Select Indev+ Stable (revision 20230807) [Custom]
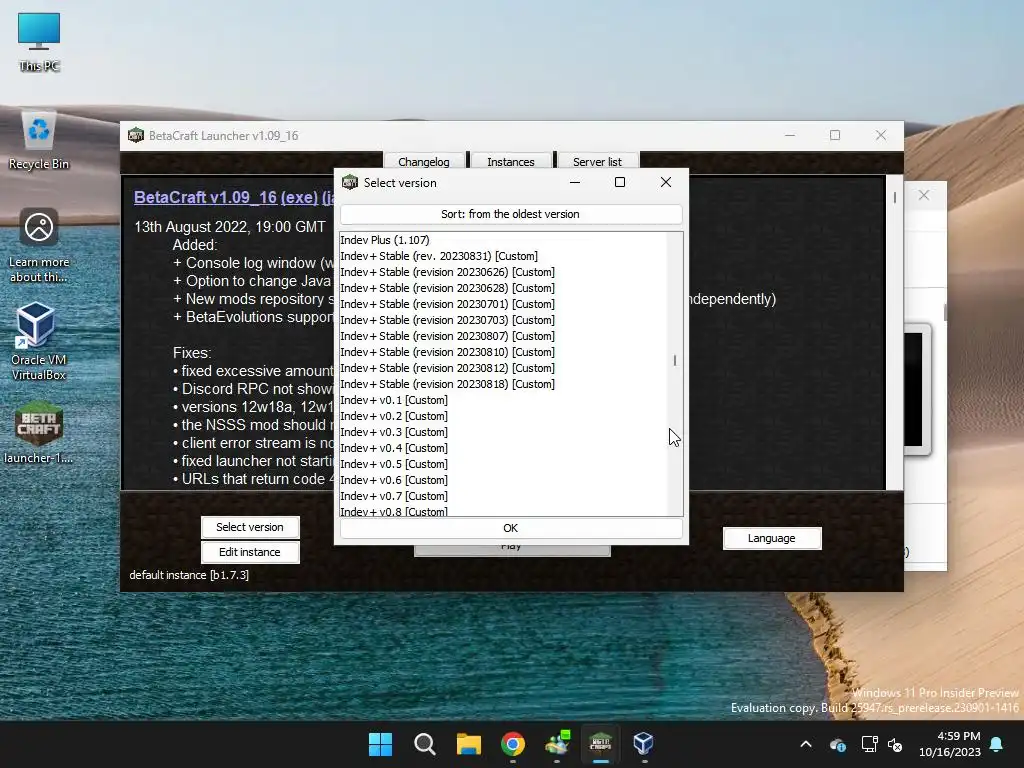Image resolution: width=1024 pixels, height=768 pixels. 503,336
